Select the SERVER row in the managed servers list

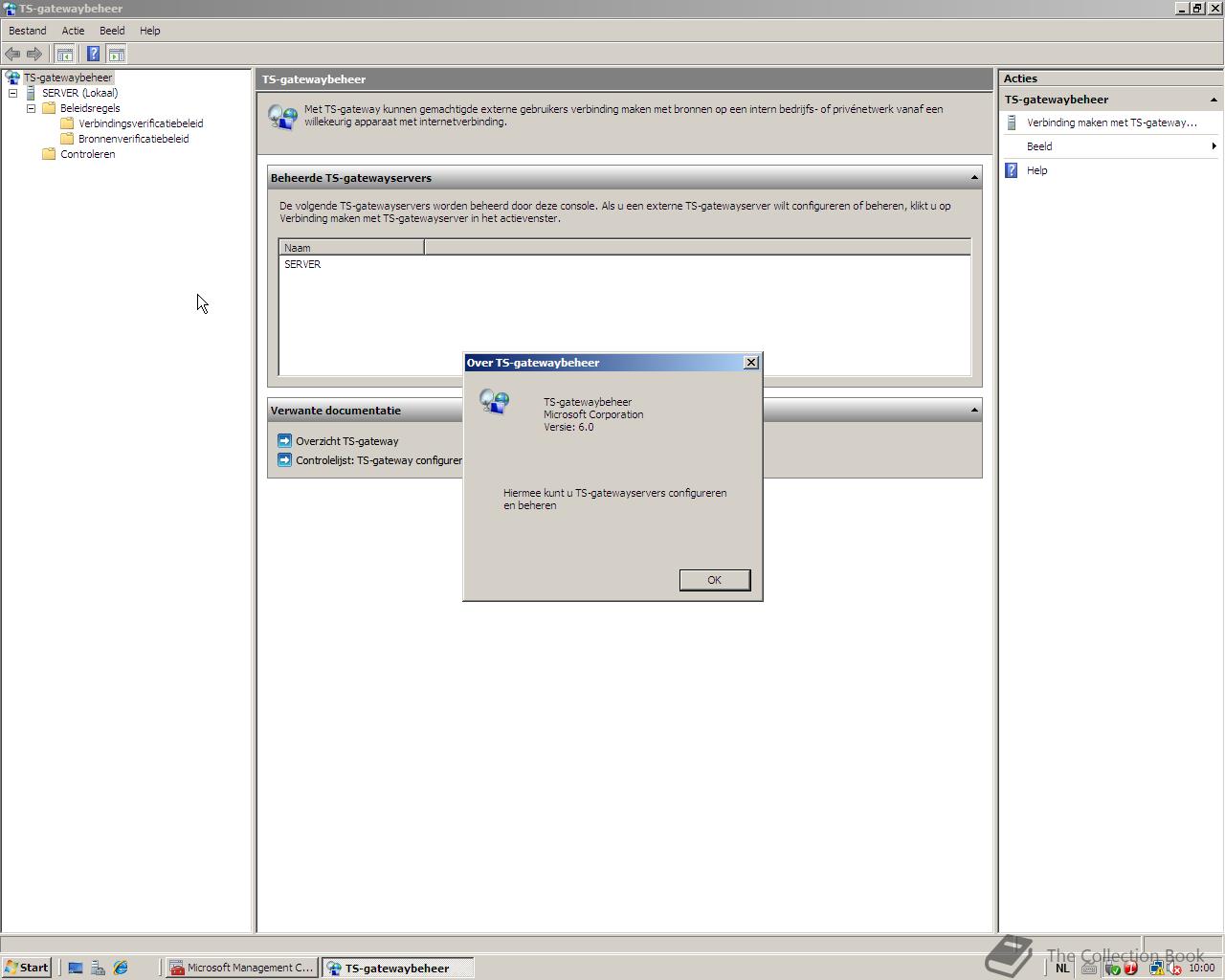(624, 264)
